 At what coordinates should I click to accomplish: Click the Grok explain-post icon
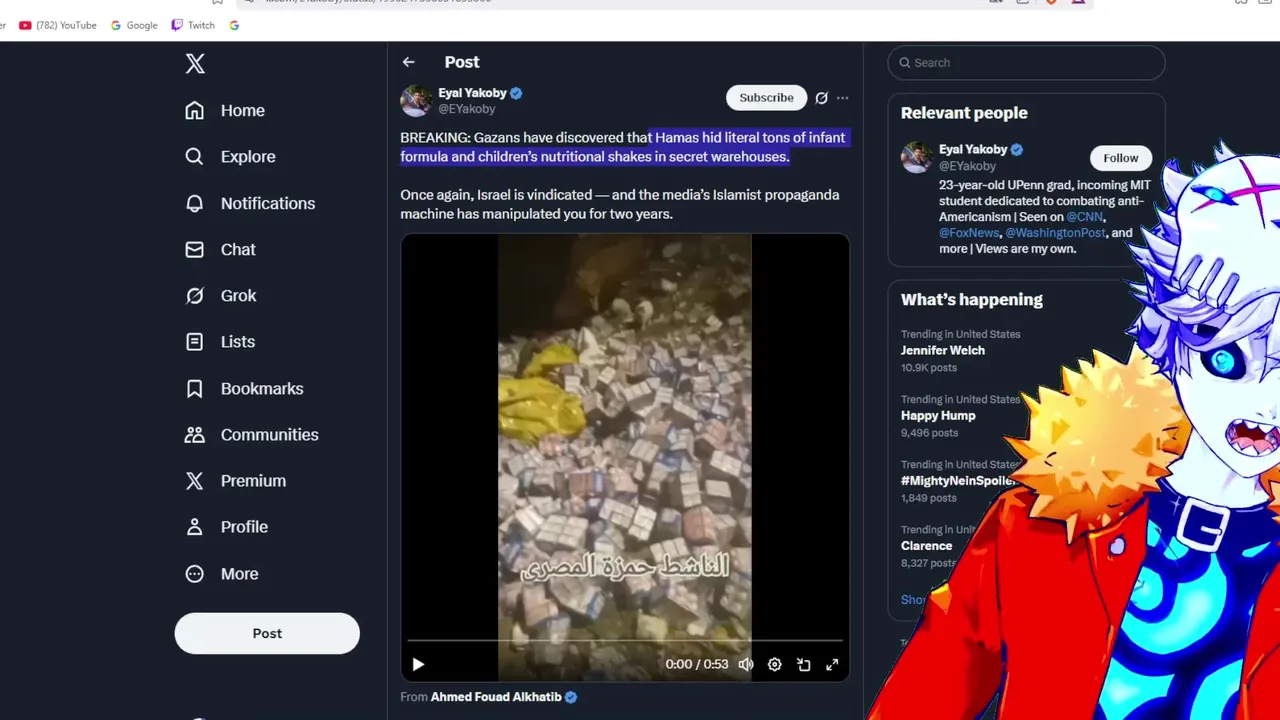(821, 98)
